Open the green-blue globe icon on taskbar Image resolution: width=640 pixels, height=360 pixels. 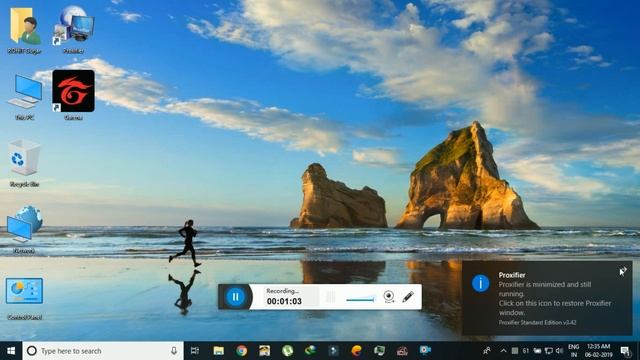pos(311,350)
